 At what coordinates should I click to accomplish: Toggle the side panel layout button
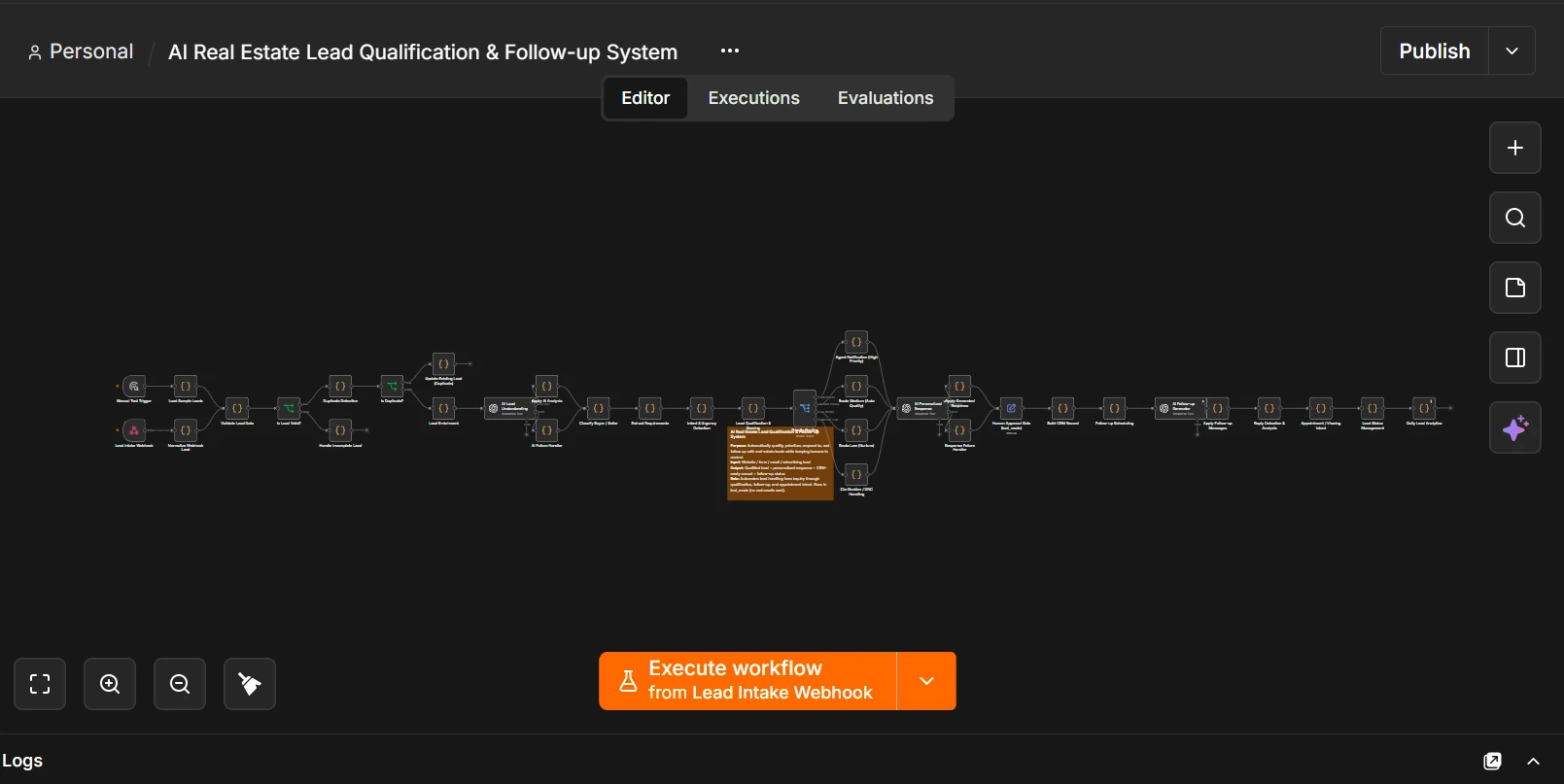click(x=1515, y=358)
